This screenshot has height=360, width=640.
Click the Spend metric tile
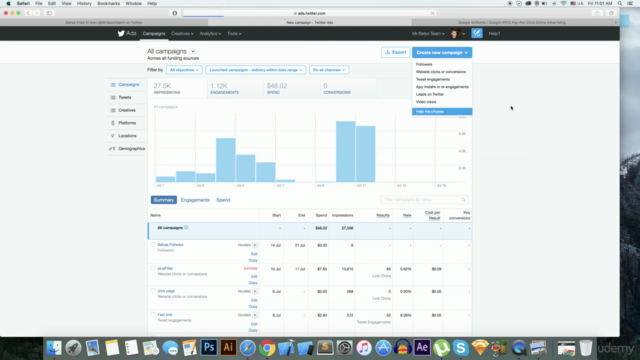pyautogui.click(x=291, y=88)
